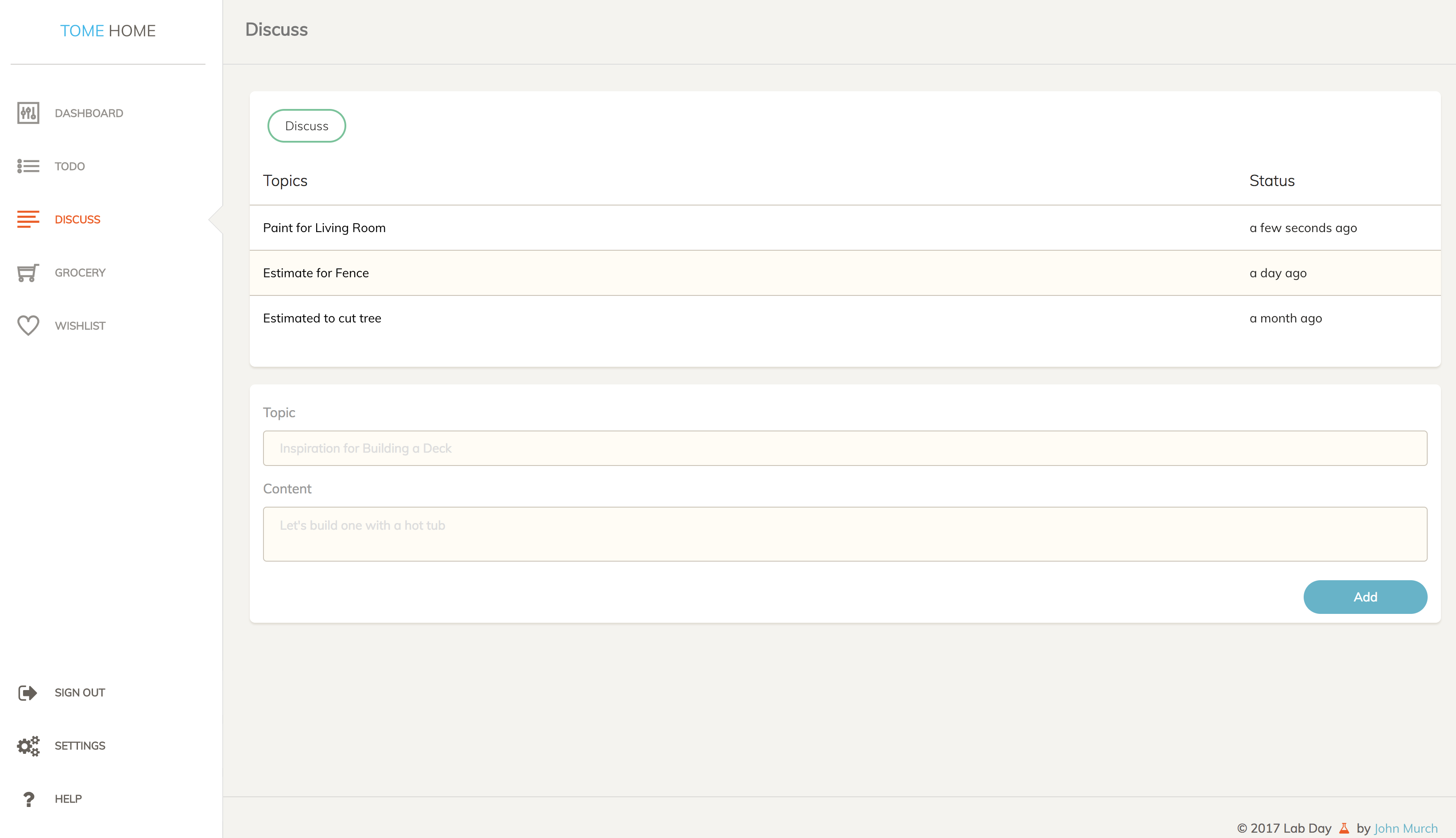Open Dashboard from the sidebar
Viewport: 1456px width, 838px height.
[x=89, y=113]
